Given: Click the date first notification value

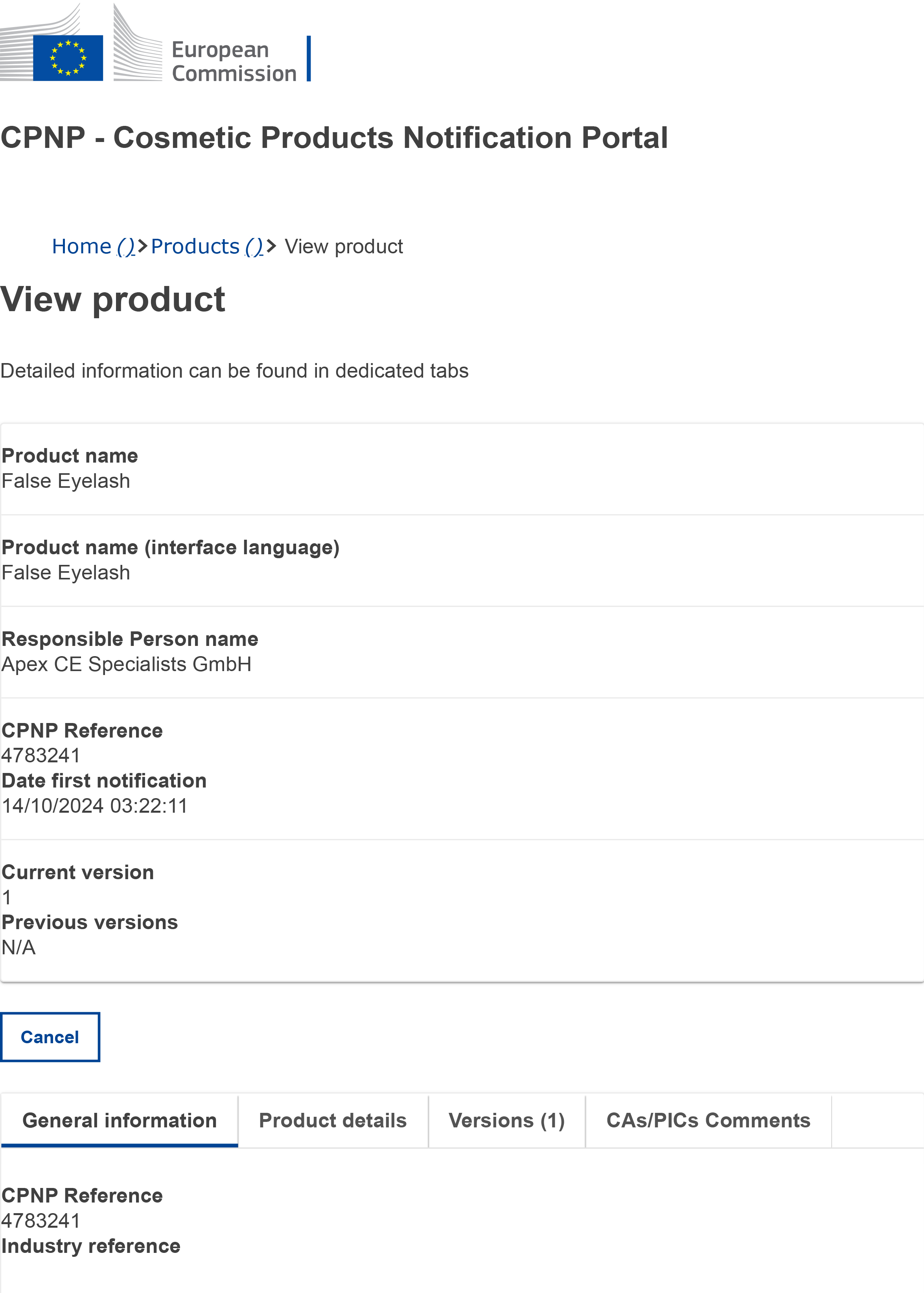Looking at the screenshot, I should coord(94,805).
